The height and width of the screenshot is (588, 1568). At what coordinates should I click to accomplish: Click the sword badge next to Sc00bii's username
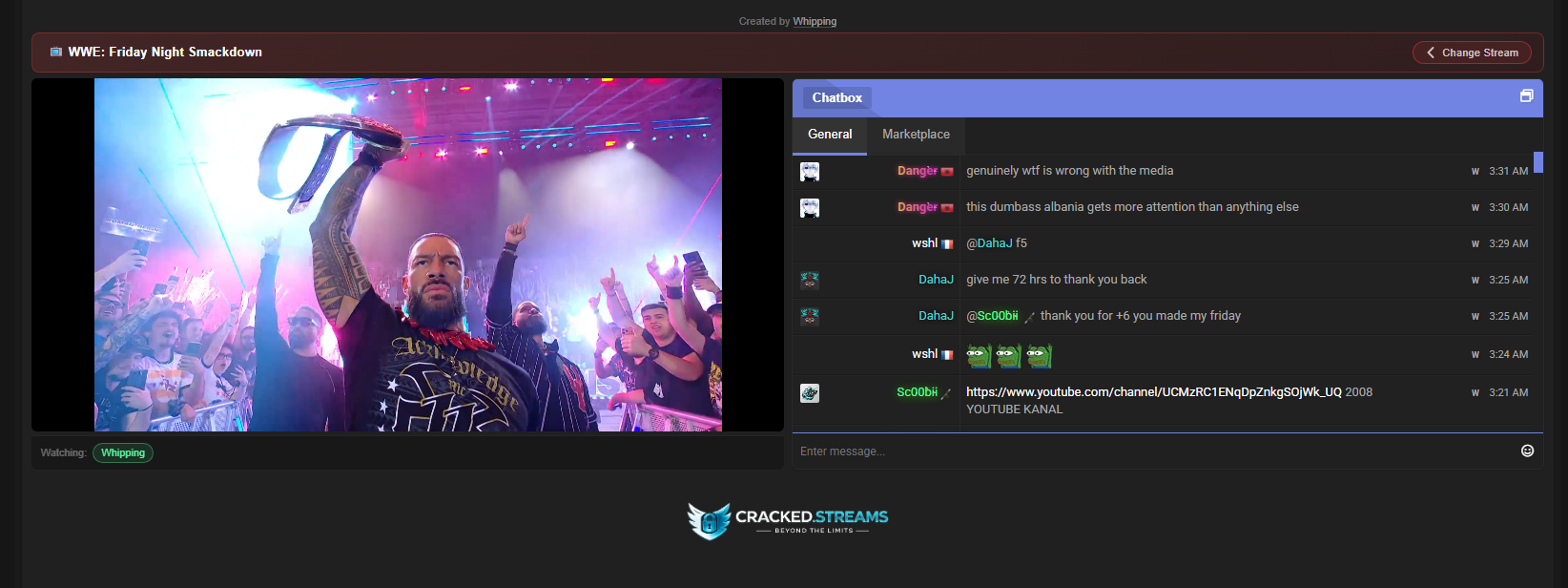point(946,393)
